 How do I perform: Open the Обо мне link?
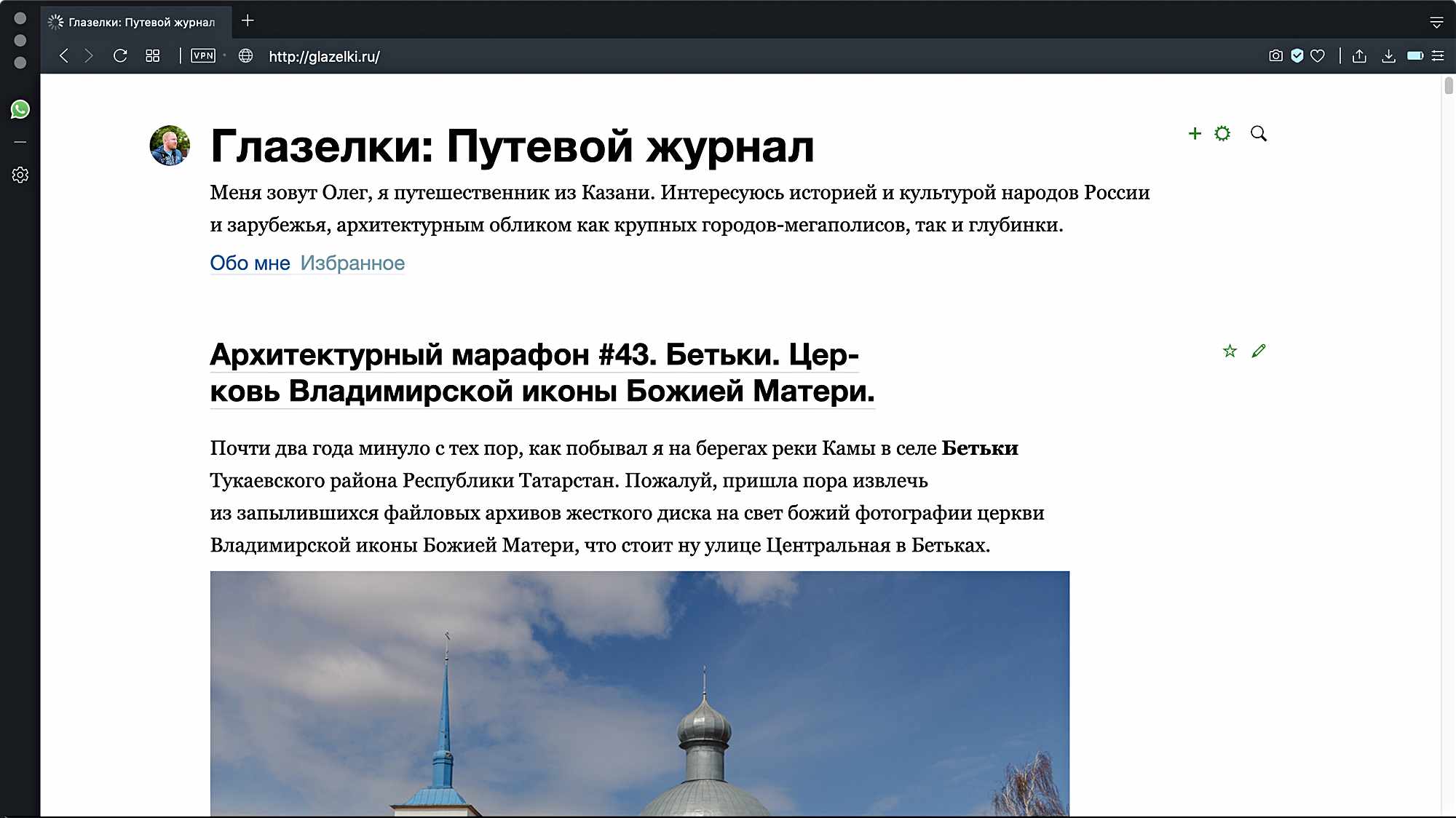[x=250, y=263]
